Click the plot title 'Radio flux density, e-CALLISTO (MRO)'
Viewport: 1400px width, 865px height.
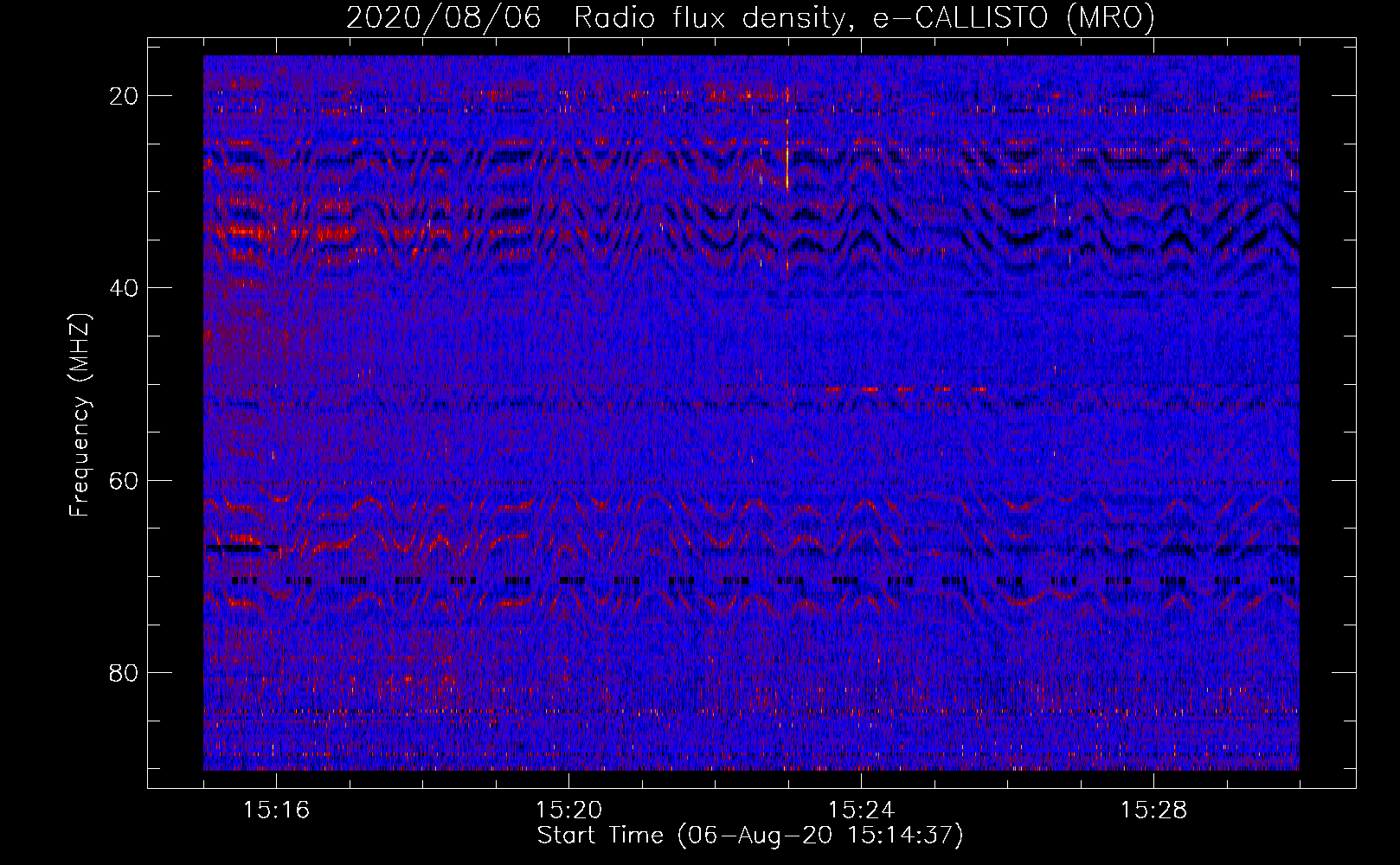pos(864,18)
